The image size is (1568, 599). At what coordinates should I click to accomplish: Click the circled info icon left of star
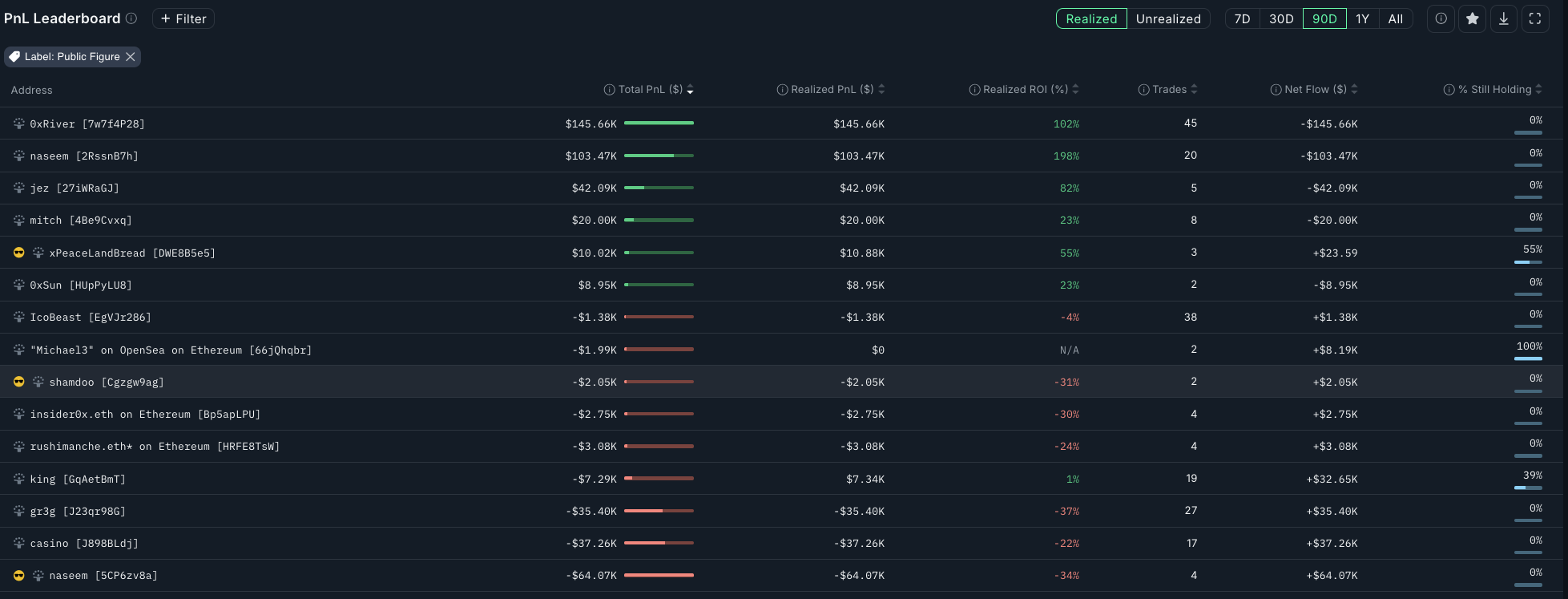(1441, 18)
